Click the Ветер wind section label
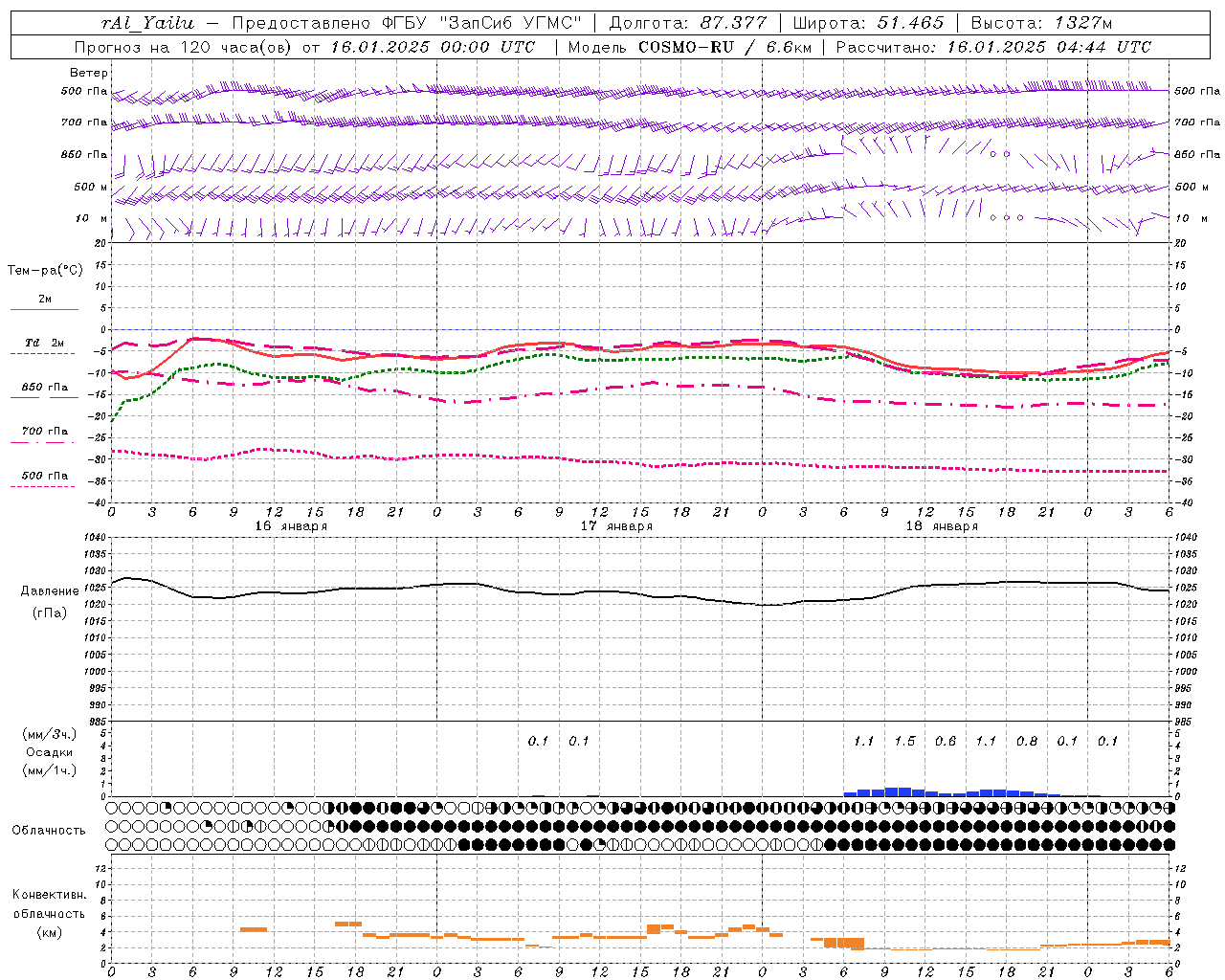This screenshot has height=980, width=1225. pos(89,73)
